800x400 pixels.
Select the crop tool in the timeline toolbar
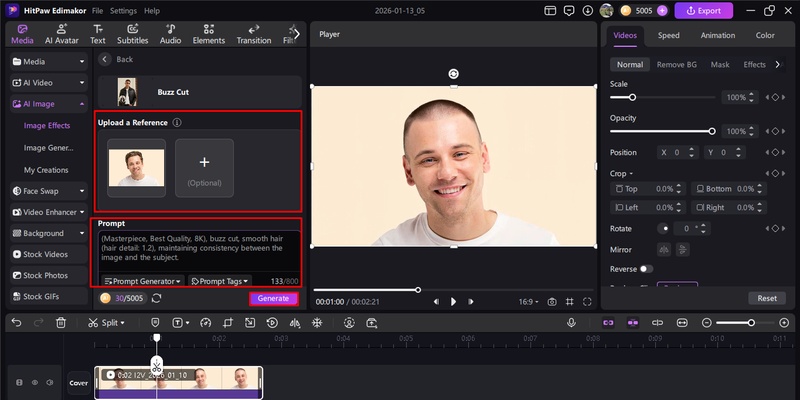pyautogui.click(x=228, y=322)
